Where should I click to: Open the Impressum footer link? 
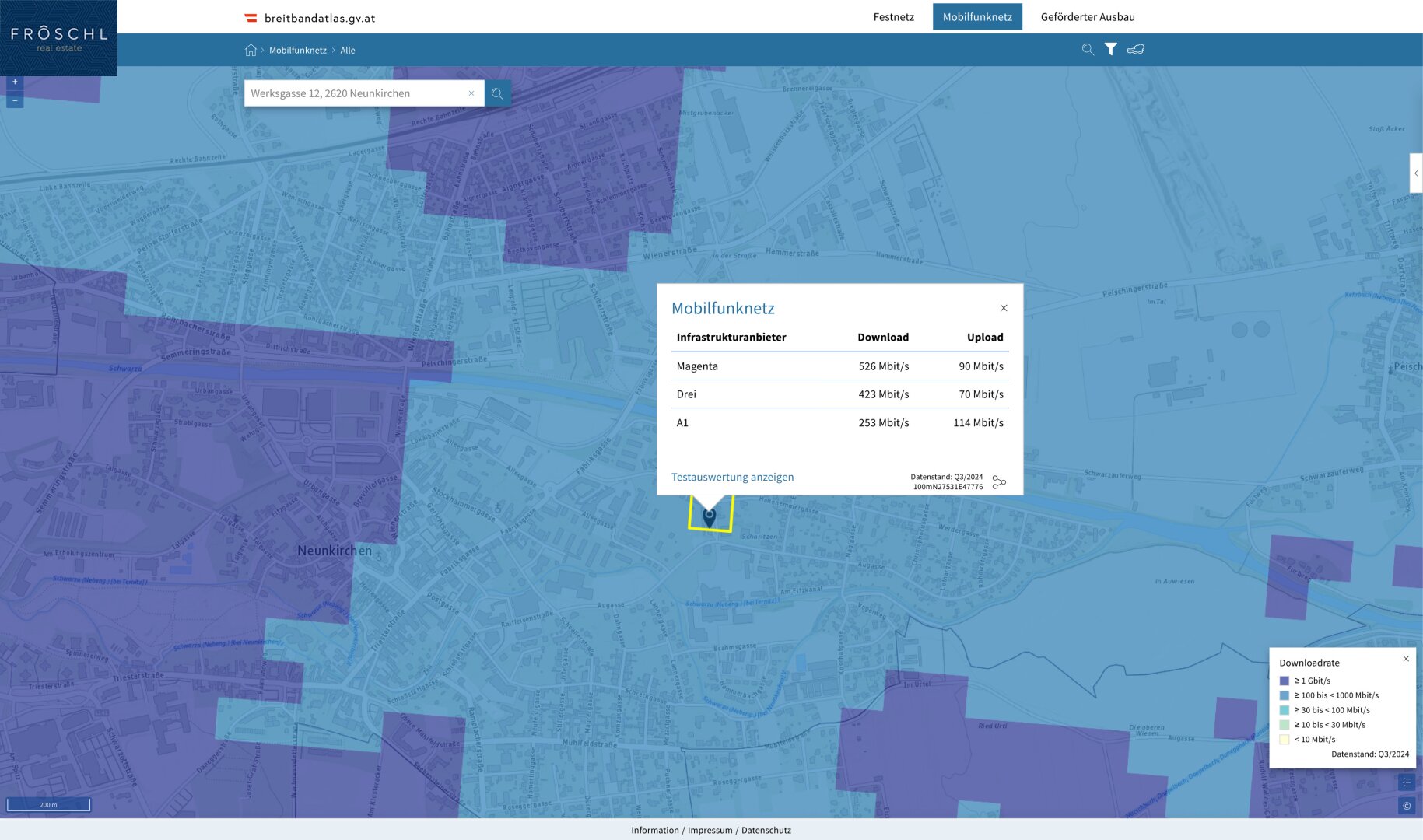tap(710, 830)
